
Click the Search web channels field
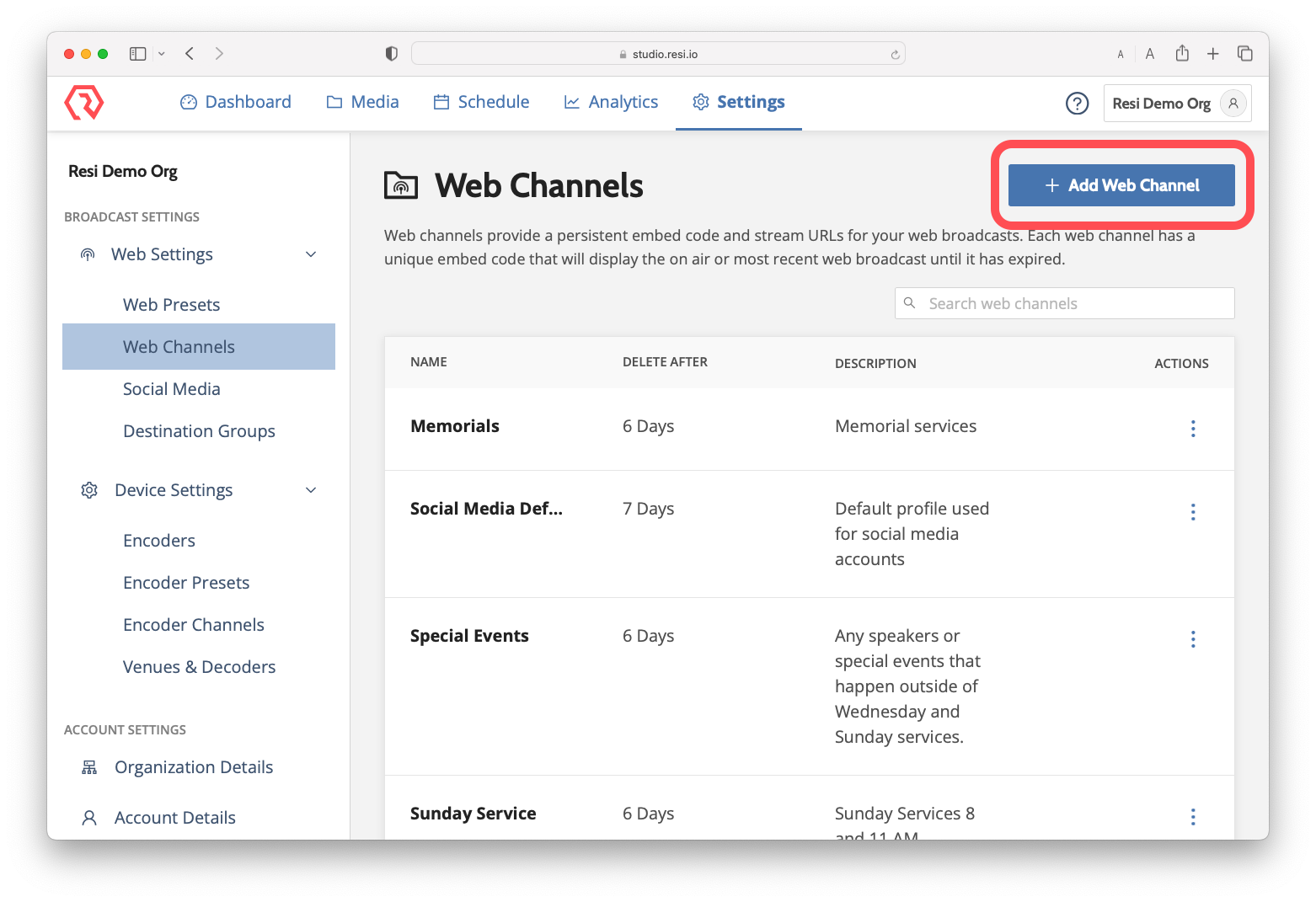(1065, 303)
